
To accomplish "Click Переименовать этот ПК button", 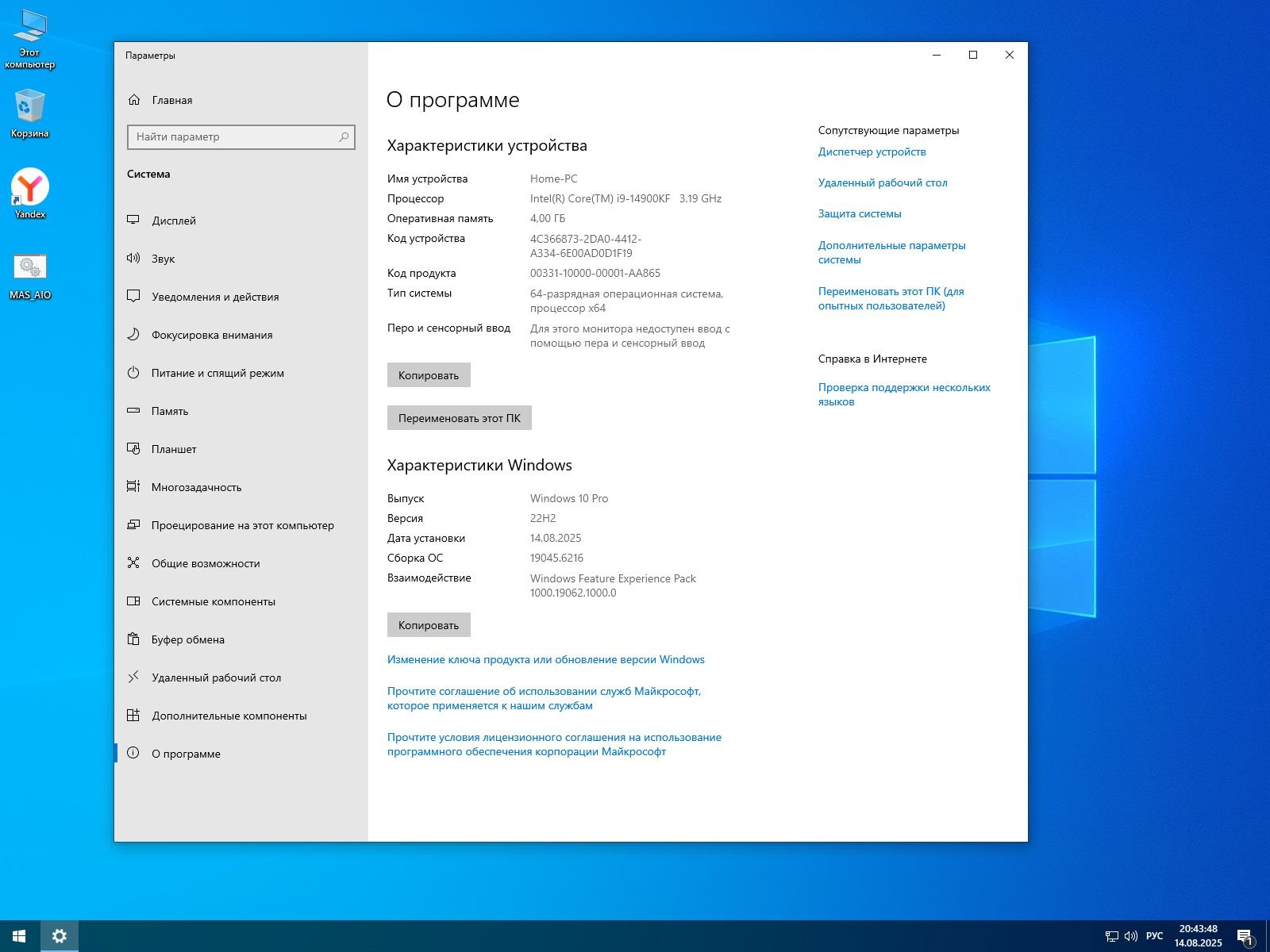I will tap(460, 418).
